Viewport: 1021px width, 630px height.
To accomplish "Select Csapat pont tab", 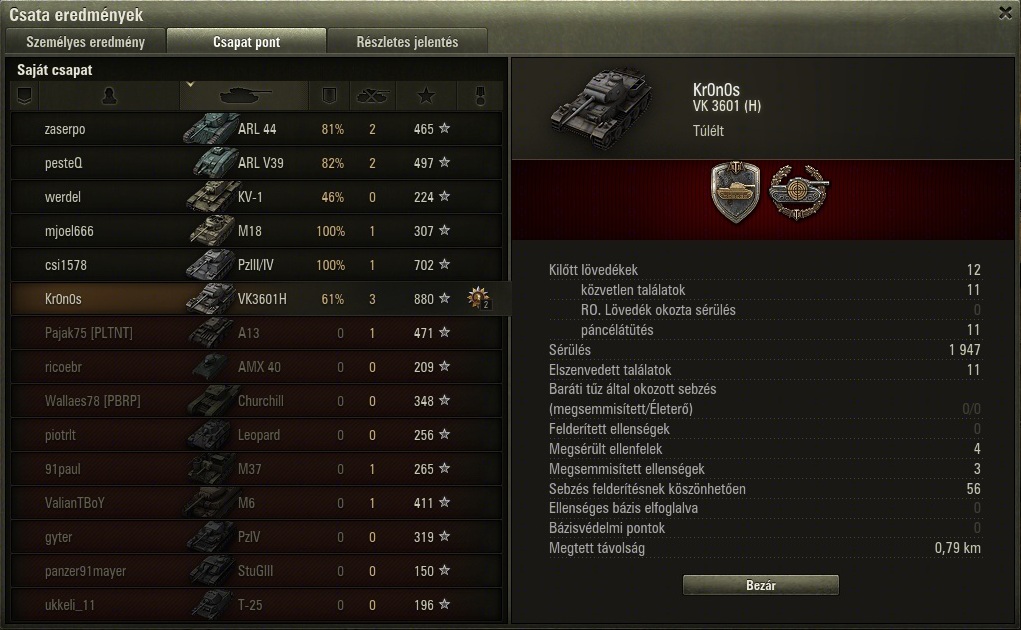I will tap(246, 42).
